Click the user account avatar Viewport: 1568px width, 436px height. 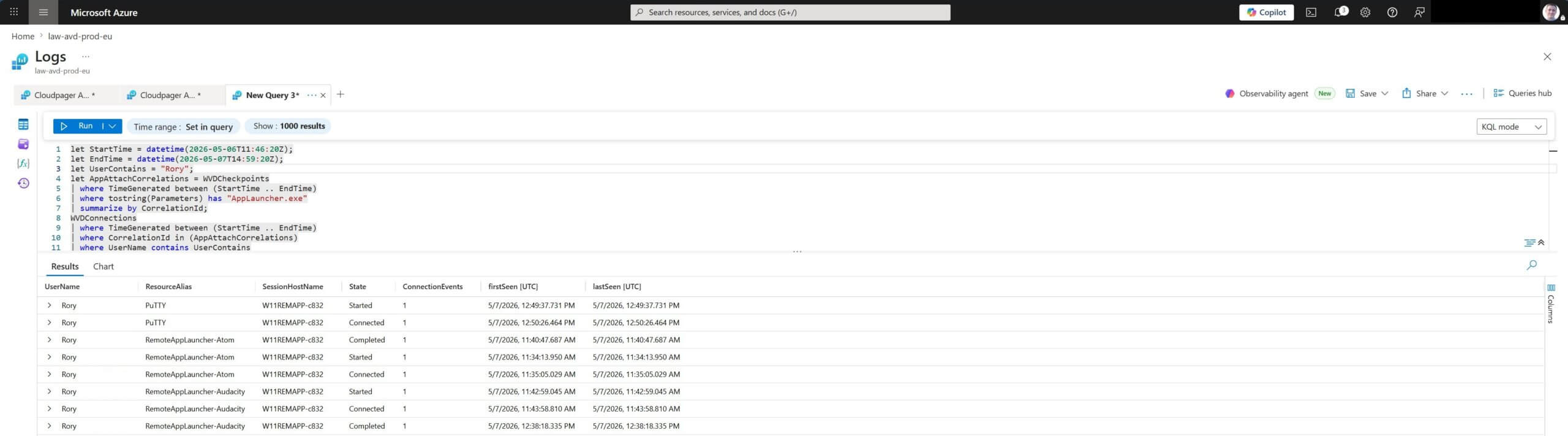[1551, 12]
